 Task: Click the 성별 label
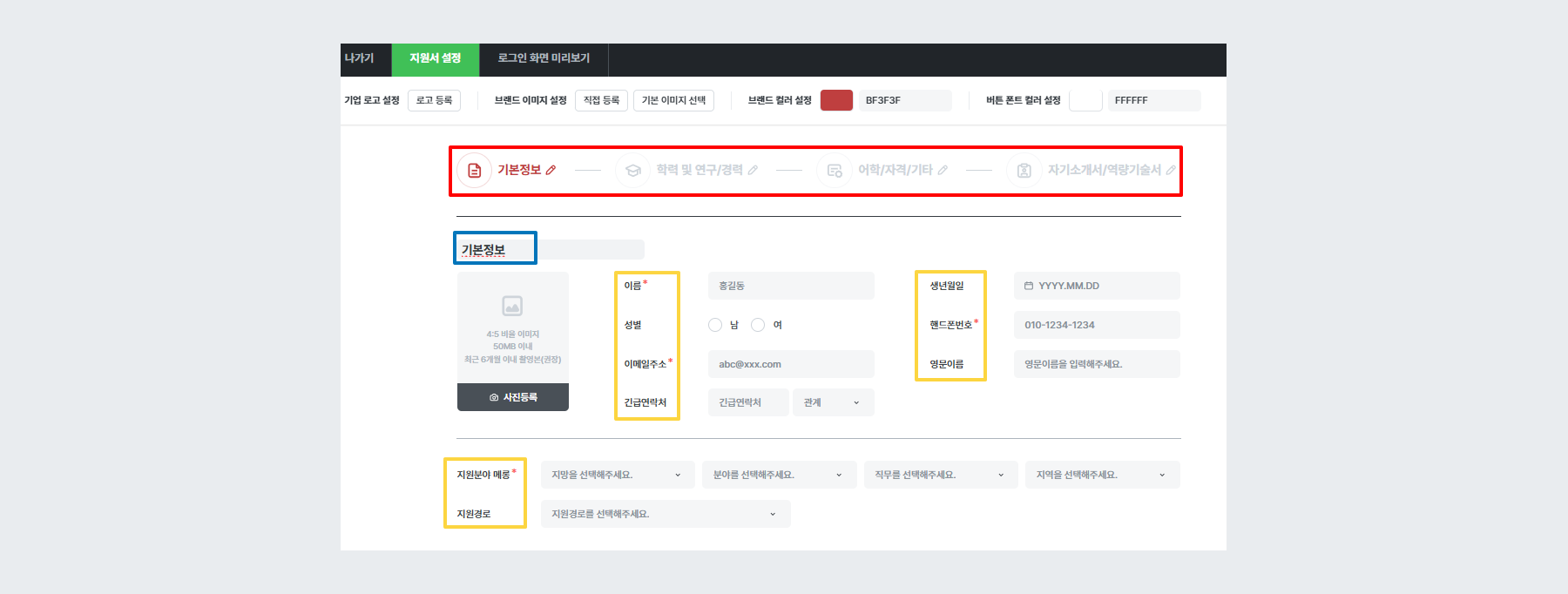632,325
